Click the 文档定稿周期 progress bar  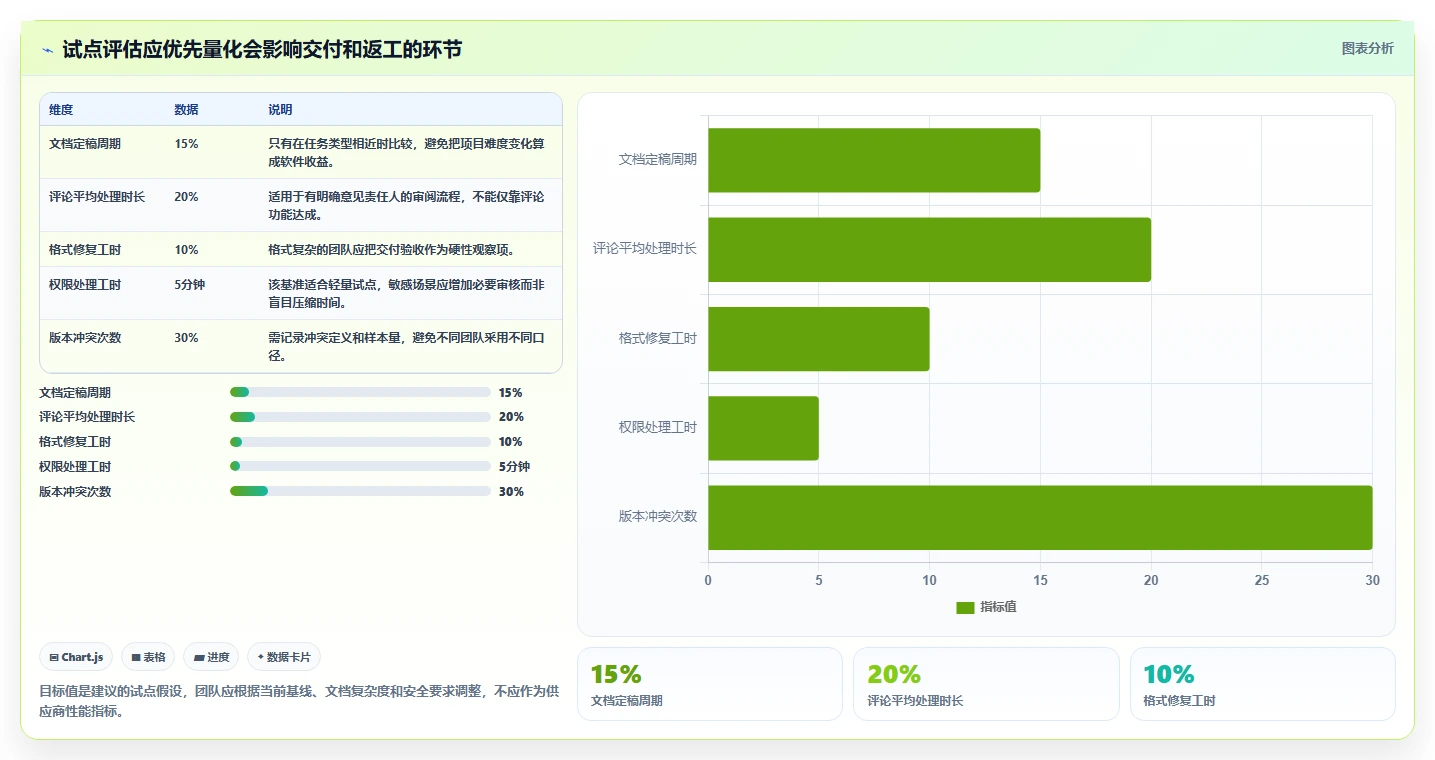[x=360, y=392]
